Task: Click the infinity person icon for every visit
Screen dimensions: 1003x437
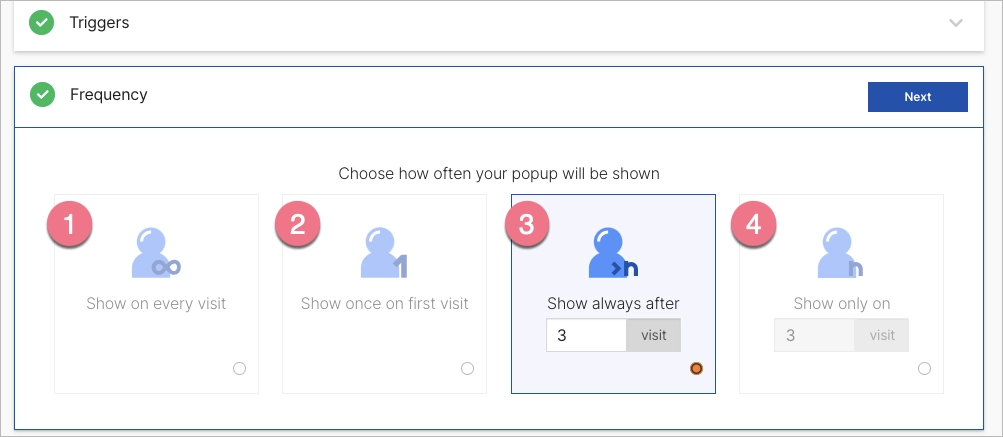Action: (157, 252)
